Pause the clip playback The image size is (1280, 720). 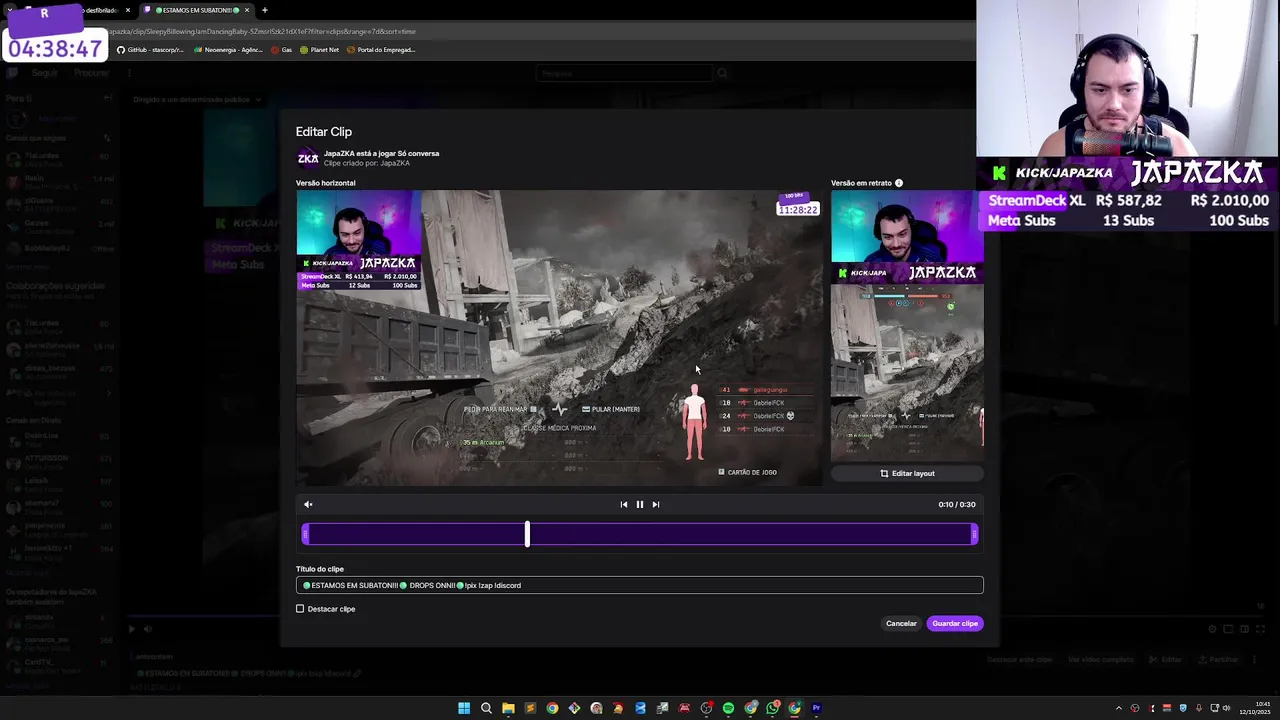coord(640,504)
